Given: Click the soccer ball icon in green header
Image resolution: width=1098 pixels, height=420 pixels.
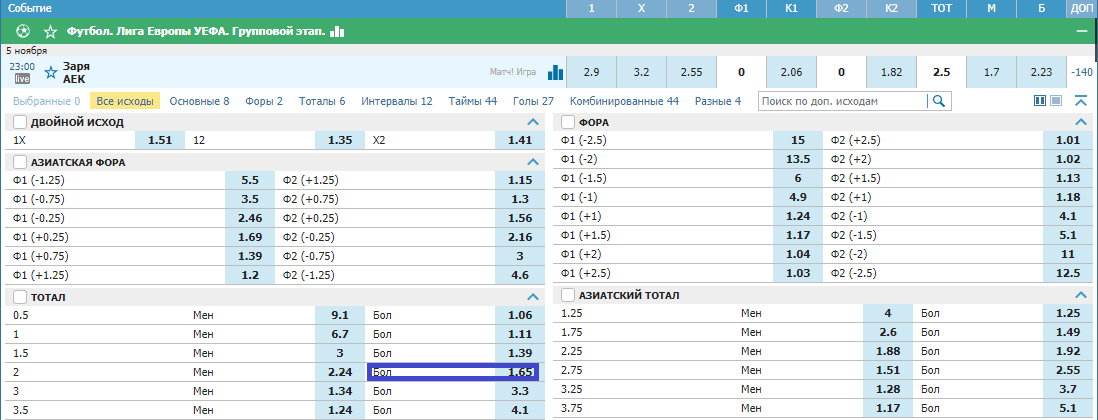Looking at the screenshot, I should click(23, 32).
